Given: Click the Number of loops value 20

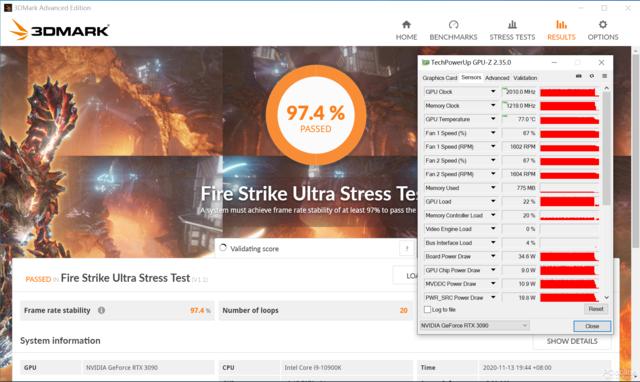Looking at the screenshot, I should click(403, 311).
